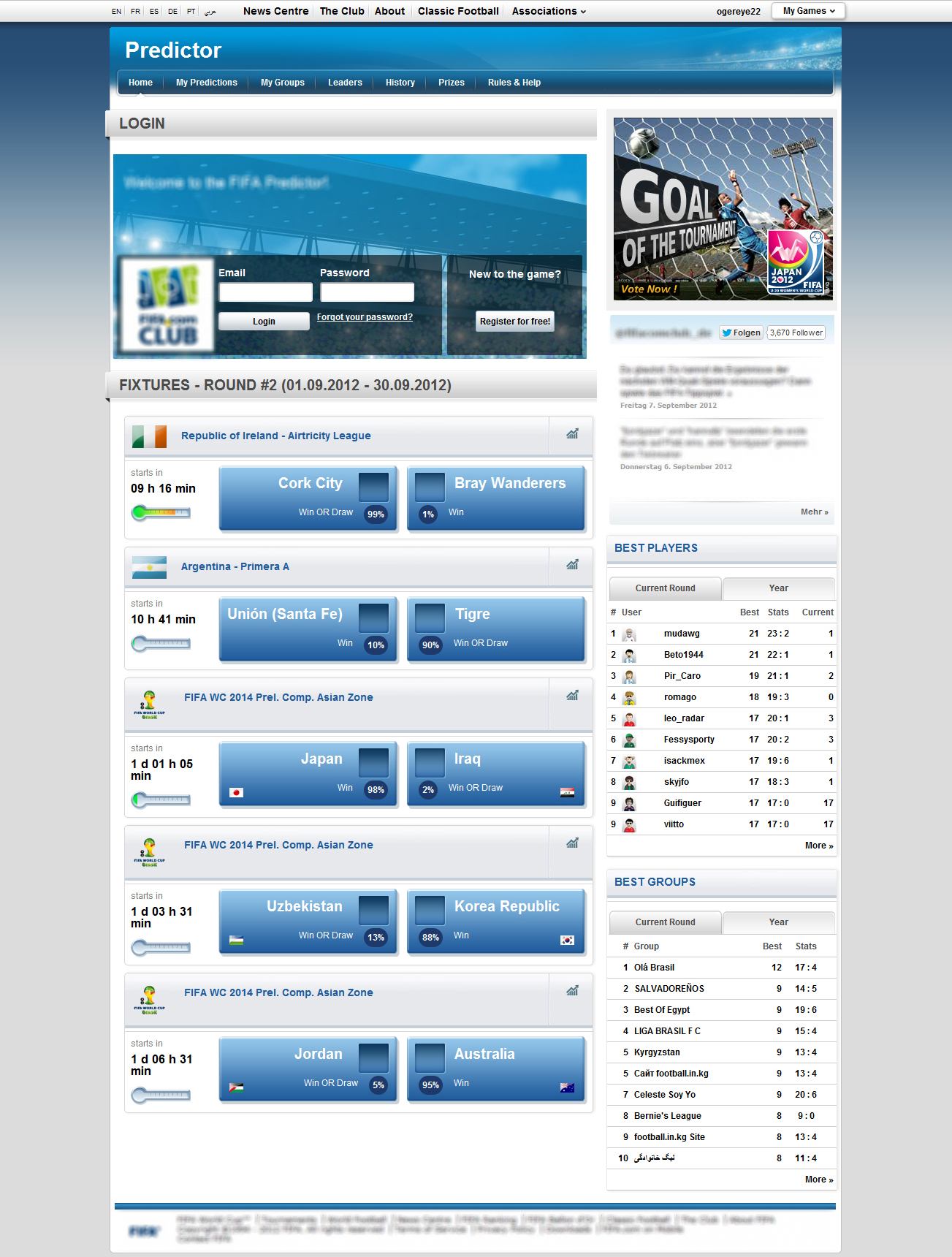Viewport: 952px width, 1257px height.
Task: Open stats icon for Republic of Ireland league
Action: (x=572, y=434)
